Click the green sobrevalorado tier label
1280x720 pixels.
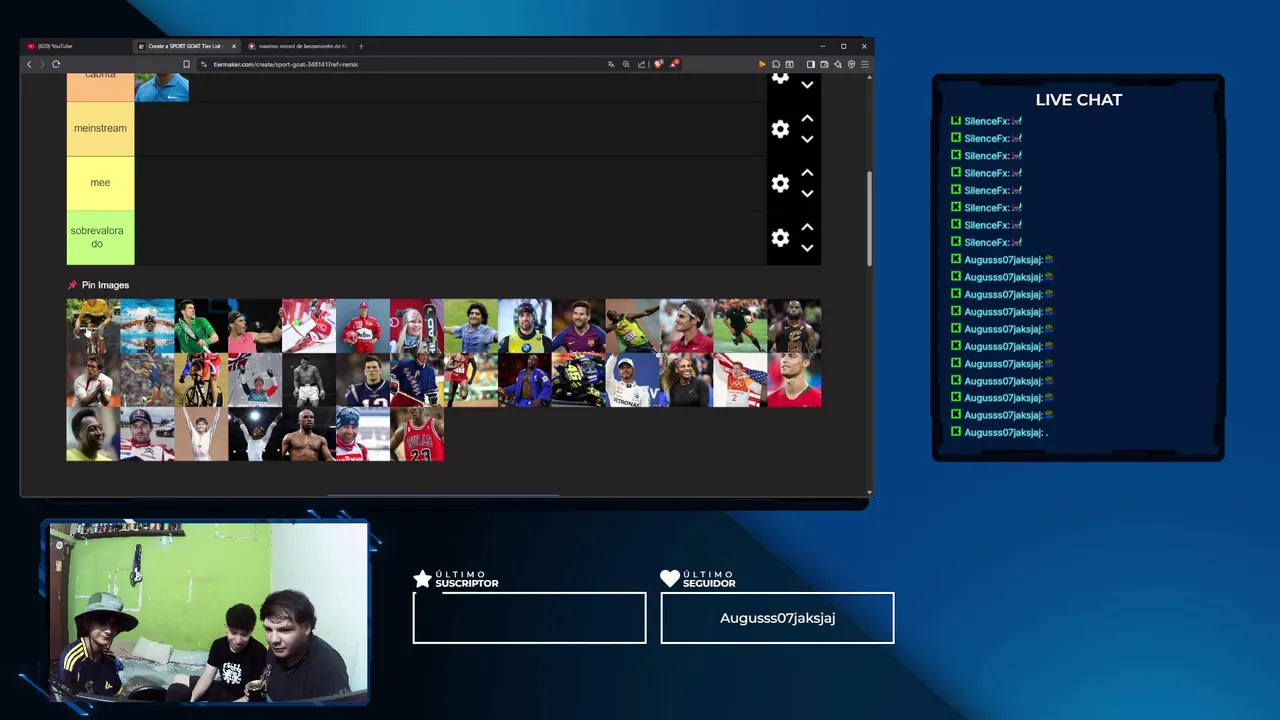point(100,238)
